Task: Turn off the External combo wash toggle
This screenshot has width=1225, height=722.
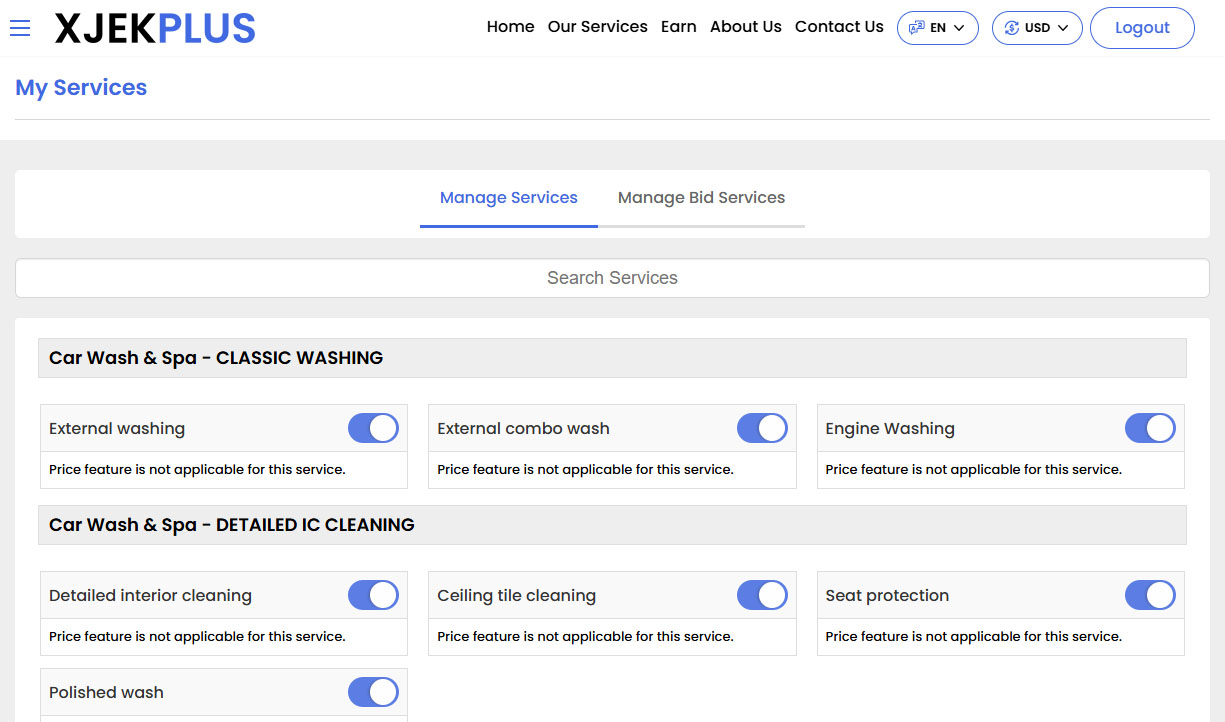Action: point(762,428)
